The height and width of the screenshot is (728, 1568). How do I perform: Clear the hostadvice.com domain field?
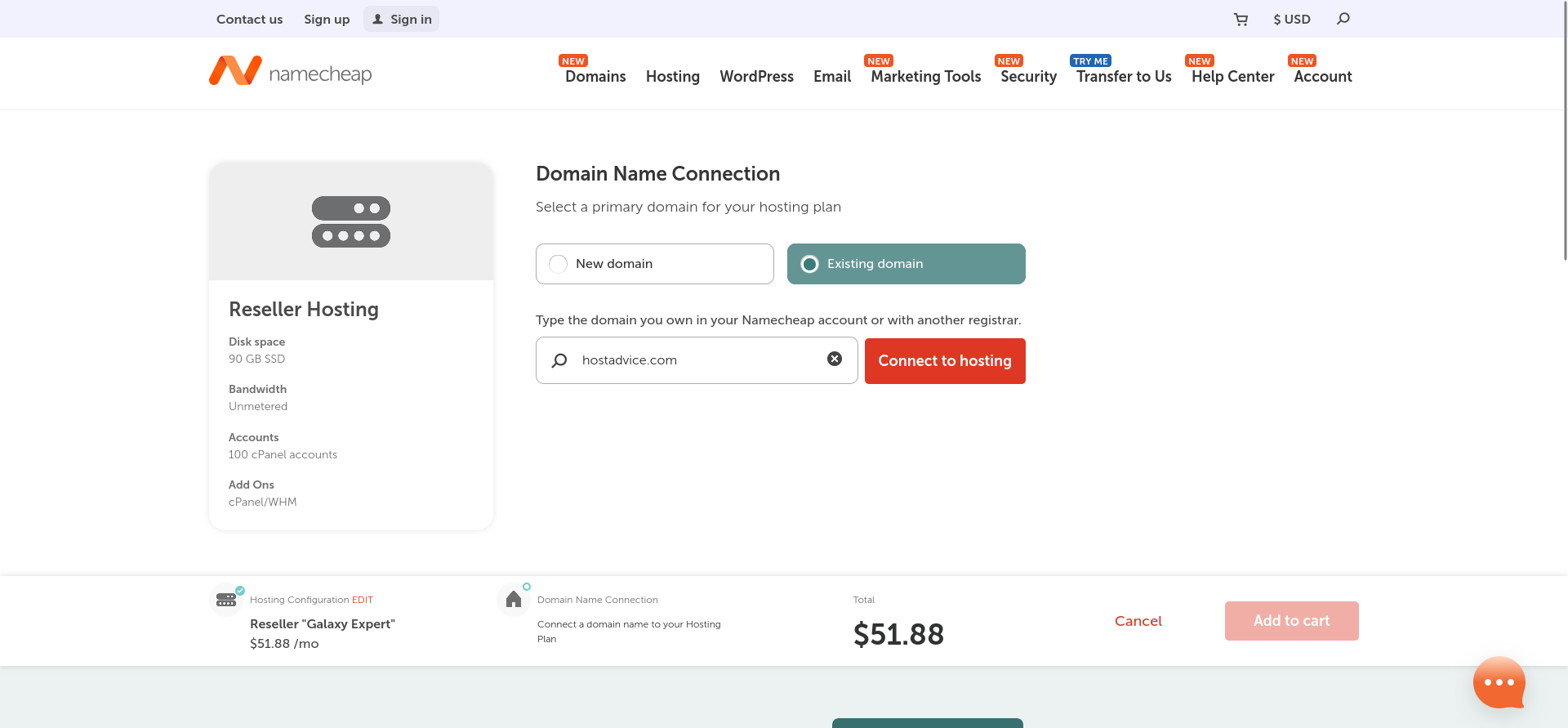coord(835,359)
